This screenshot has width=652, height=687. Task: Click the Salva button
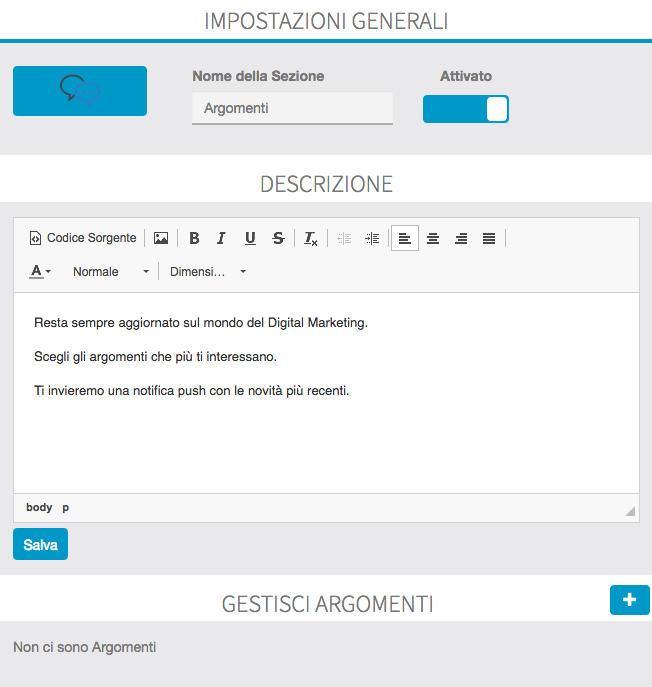(40, 545)
